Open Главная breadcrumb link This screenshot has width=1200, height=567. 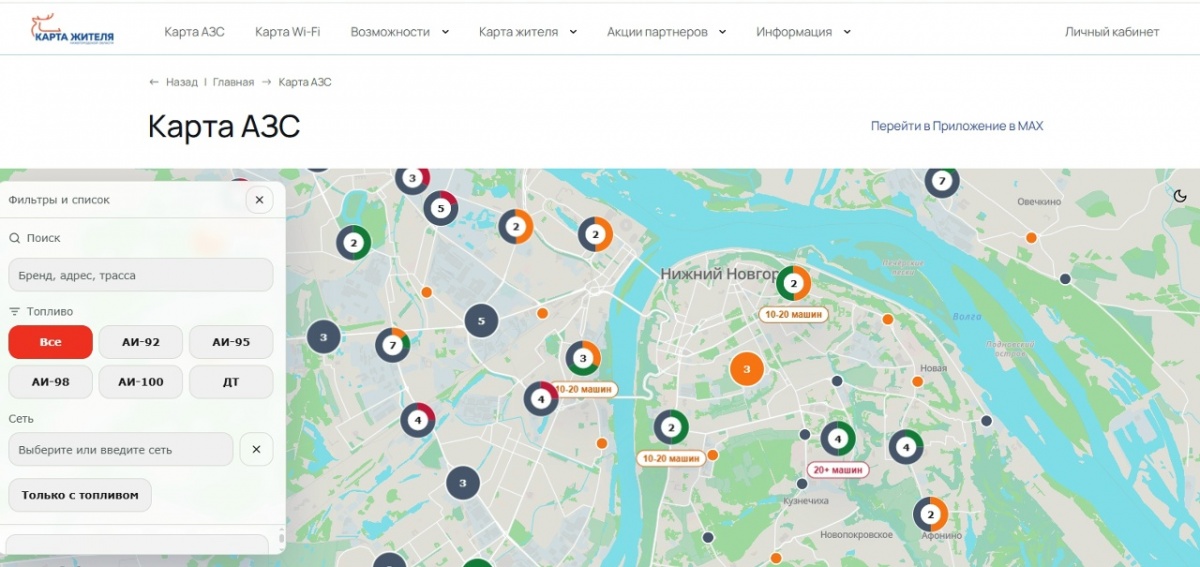[x=233, y=82]
